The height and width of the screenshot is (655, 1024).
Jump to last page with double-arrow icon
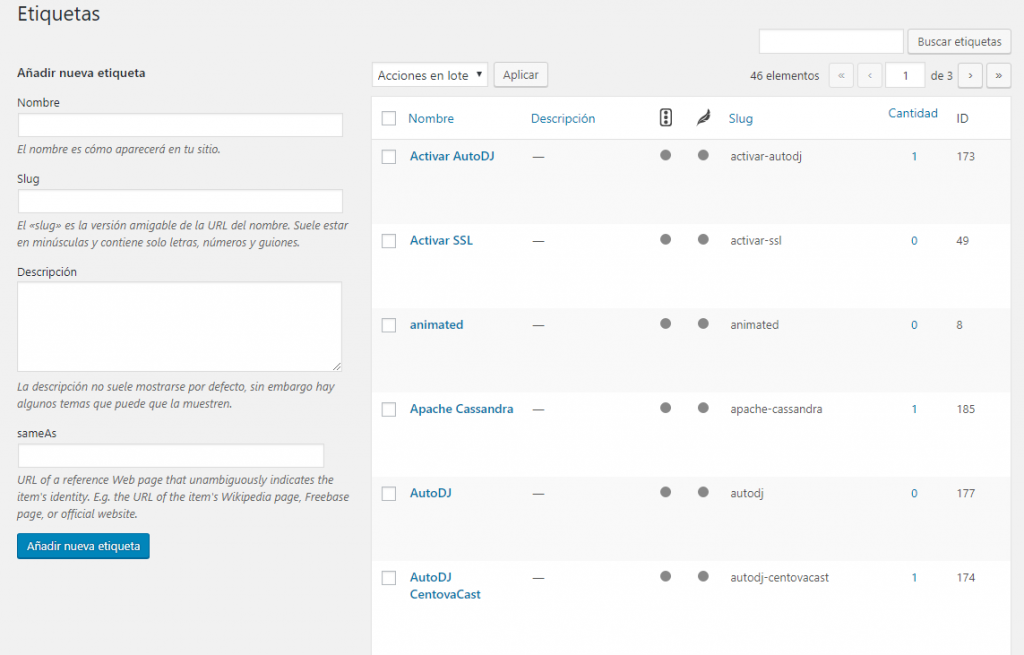coord(998,75)
